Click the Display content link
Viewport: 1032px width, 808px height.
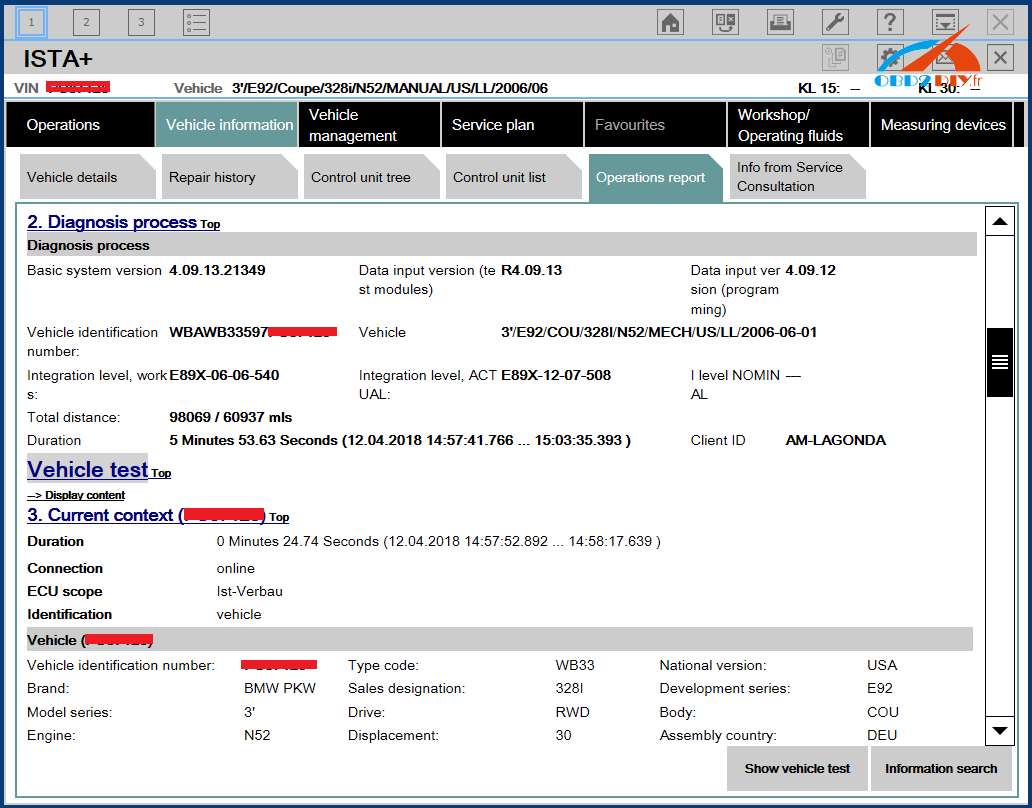76,495
